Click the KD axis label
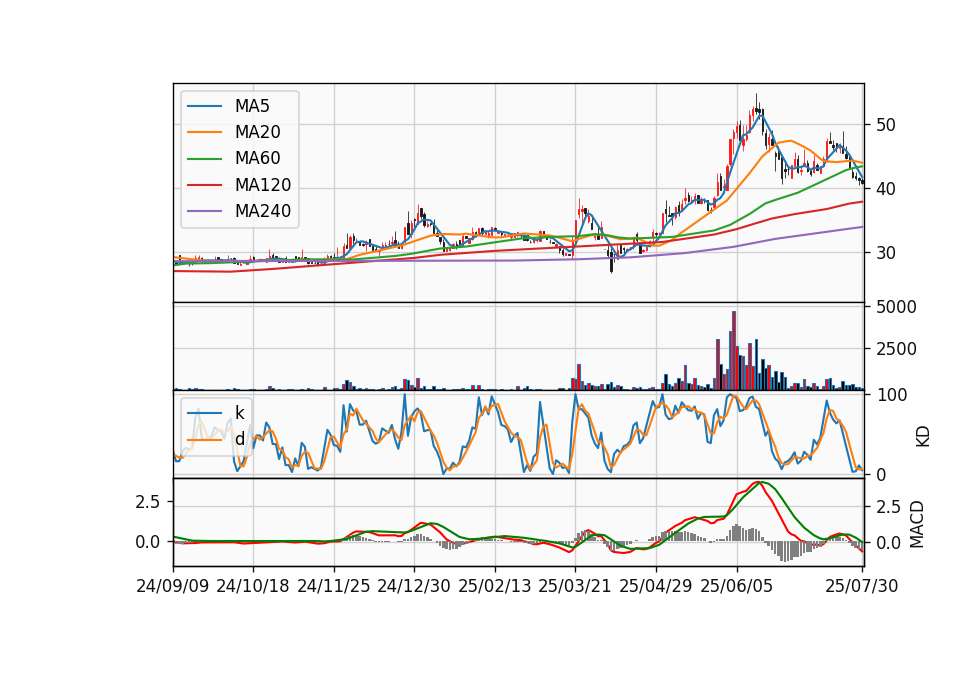This screenshot has width=960, height=690. point(923,436)
